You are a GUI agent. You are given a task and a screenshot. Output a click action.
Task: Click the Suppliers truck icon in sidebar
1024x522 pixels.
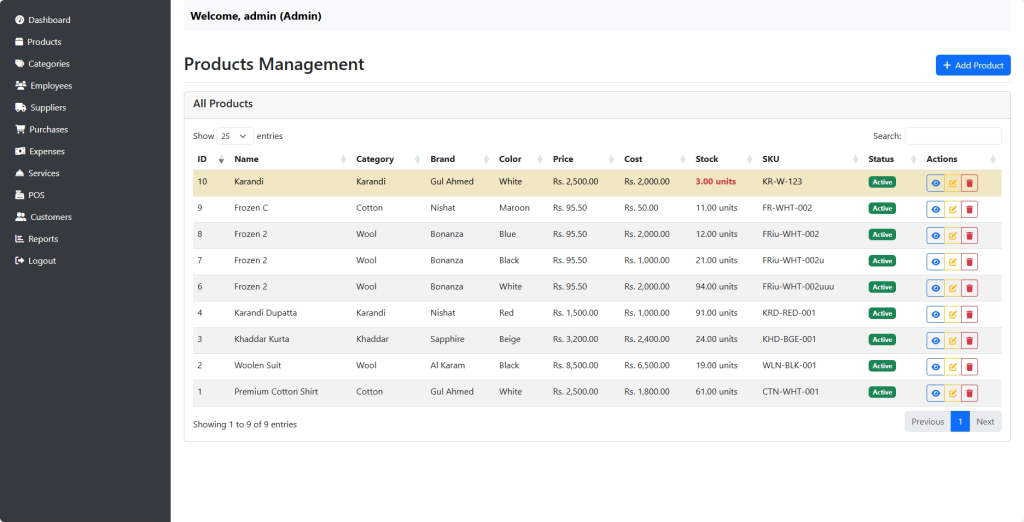click(x=19, y=108)
